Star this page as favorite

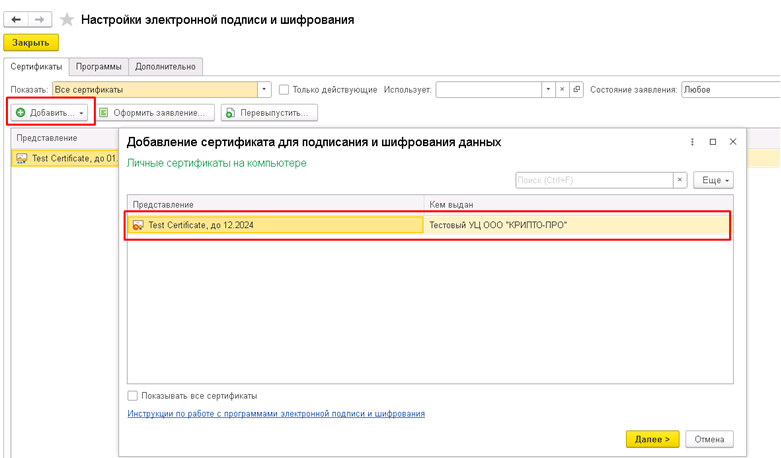[67, 19]
